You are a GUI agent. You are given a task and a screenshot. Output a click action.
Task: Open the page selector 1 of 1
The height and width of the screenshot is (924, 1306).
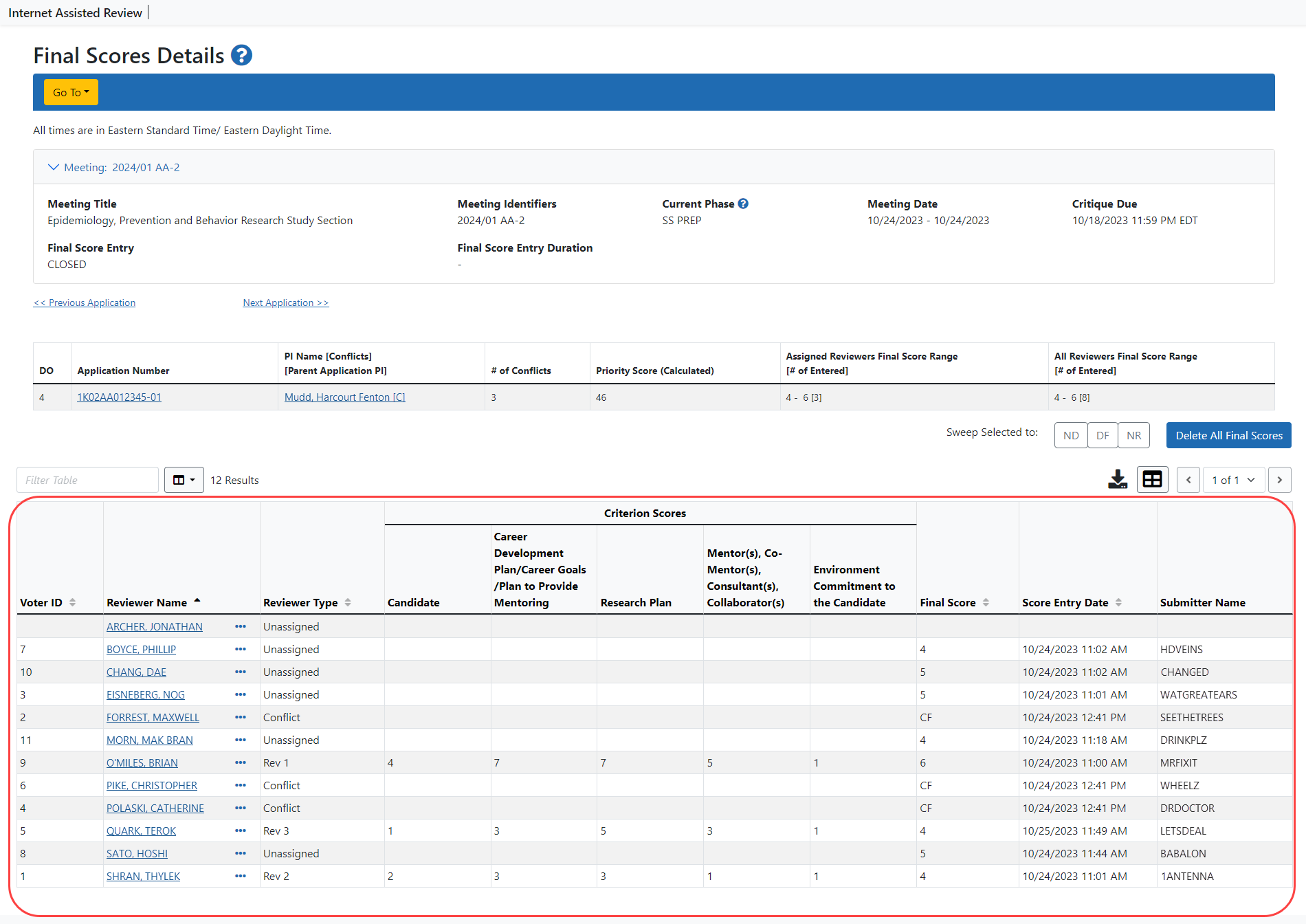[x=1235, y=480]
